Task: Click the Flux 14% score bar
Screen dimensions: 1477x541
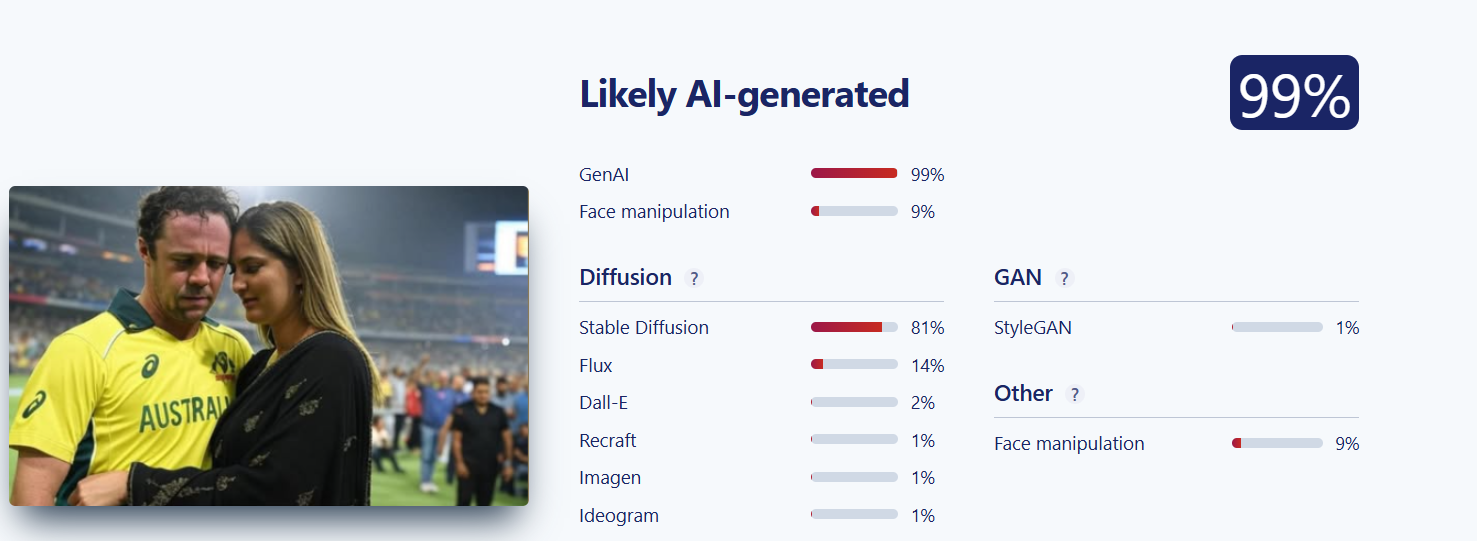Action: pos(854,366)
